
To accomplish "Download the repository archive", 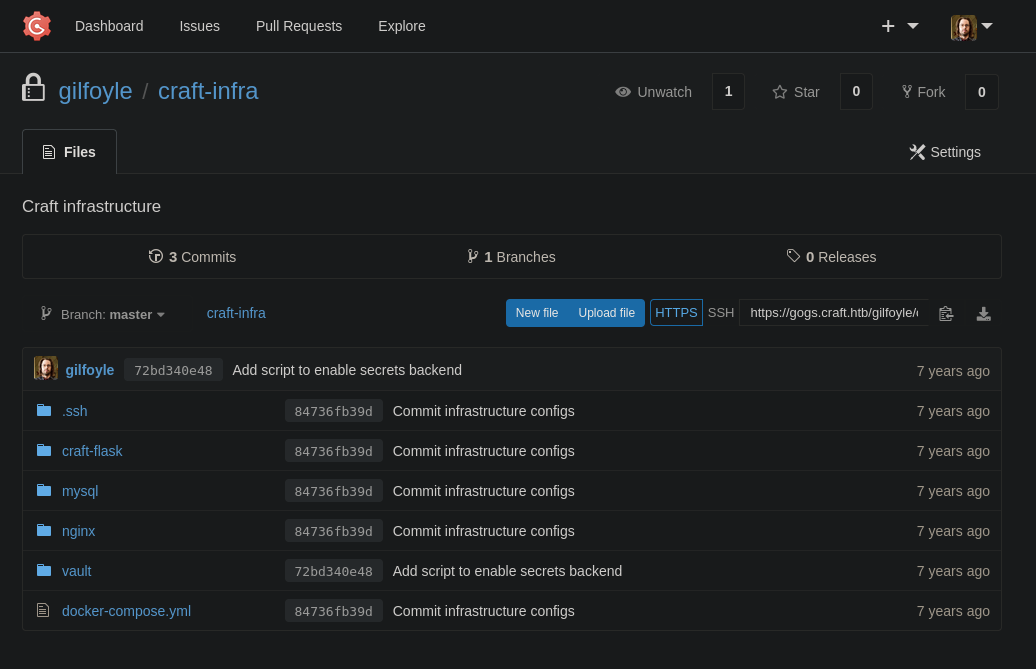I will click(x=983, y=314).
